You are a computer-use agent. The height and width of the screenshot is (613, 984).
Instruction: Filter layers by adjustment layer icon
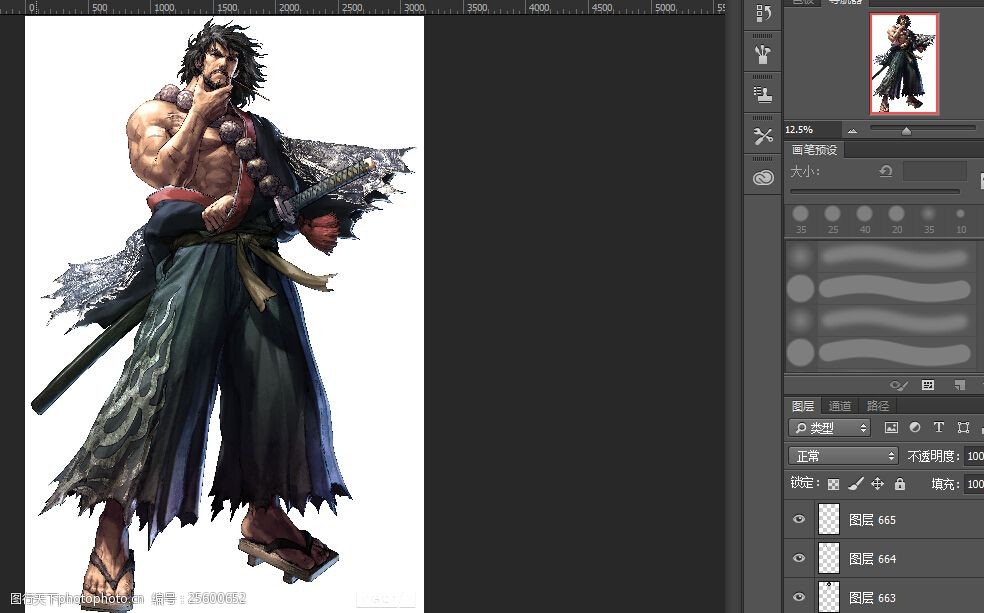[x=914, y=428]
